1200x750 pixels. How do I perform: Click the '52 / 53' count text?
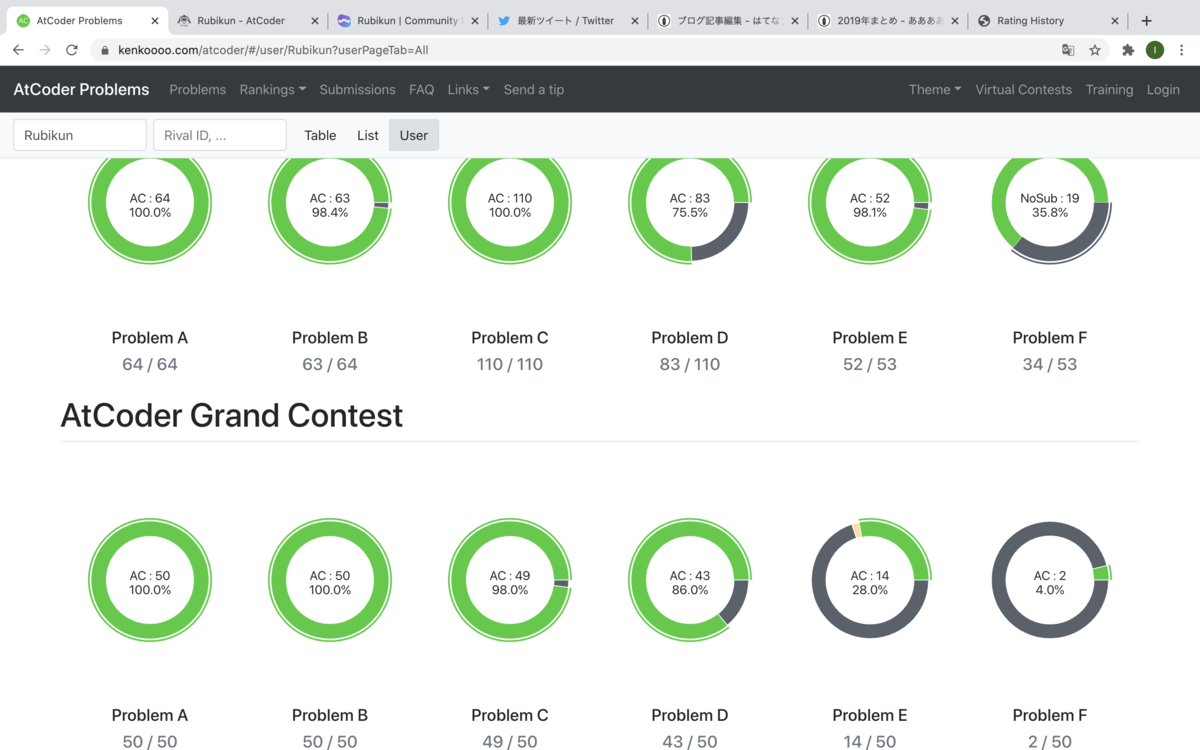pyautogui.click(x=870, y=364)
